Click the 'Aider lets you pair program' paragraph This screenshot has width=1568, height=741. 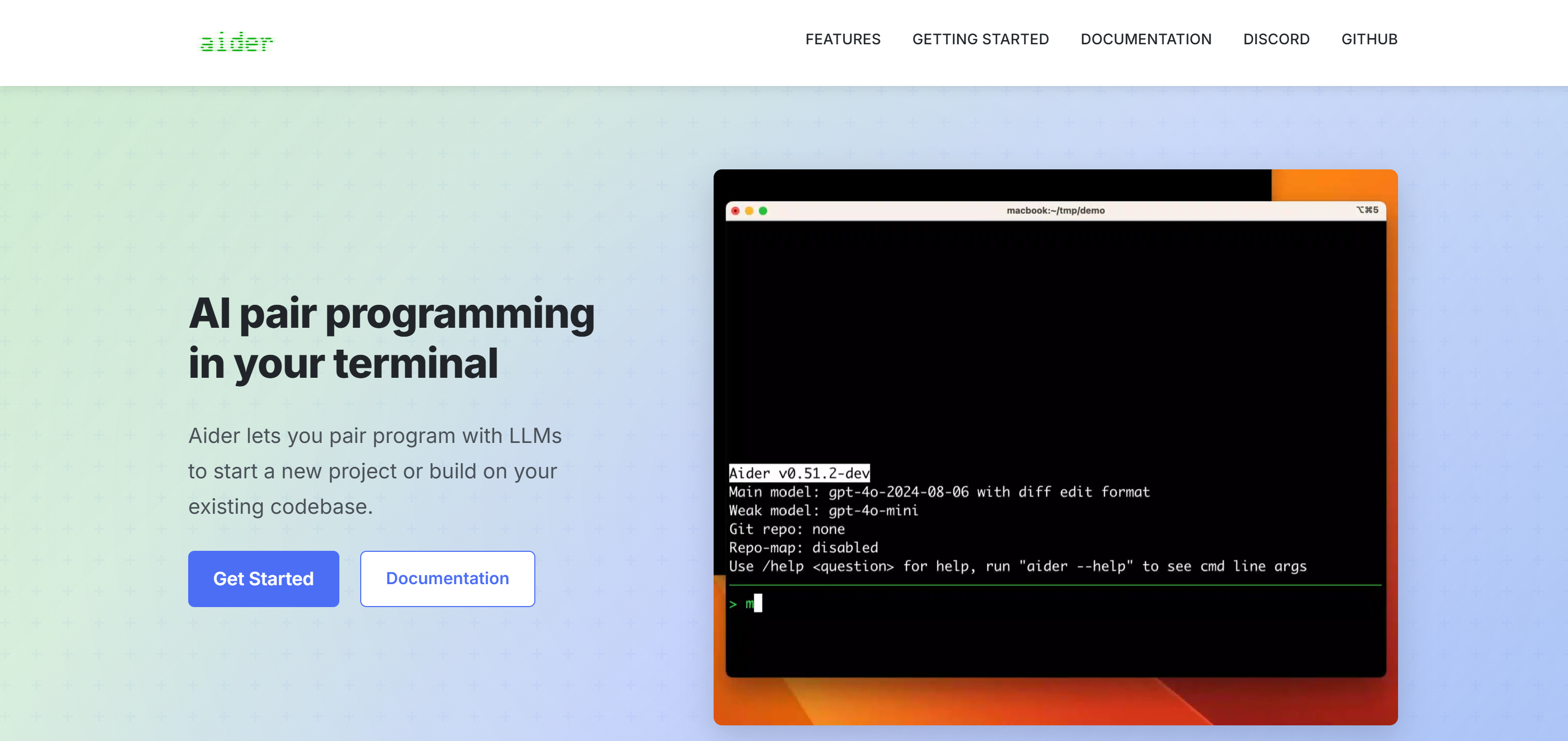coord(374,471)
